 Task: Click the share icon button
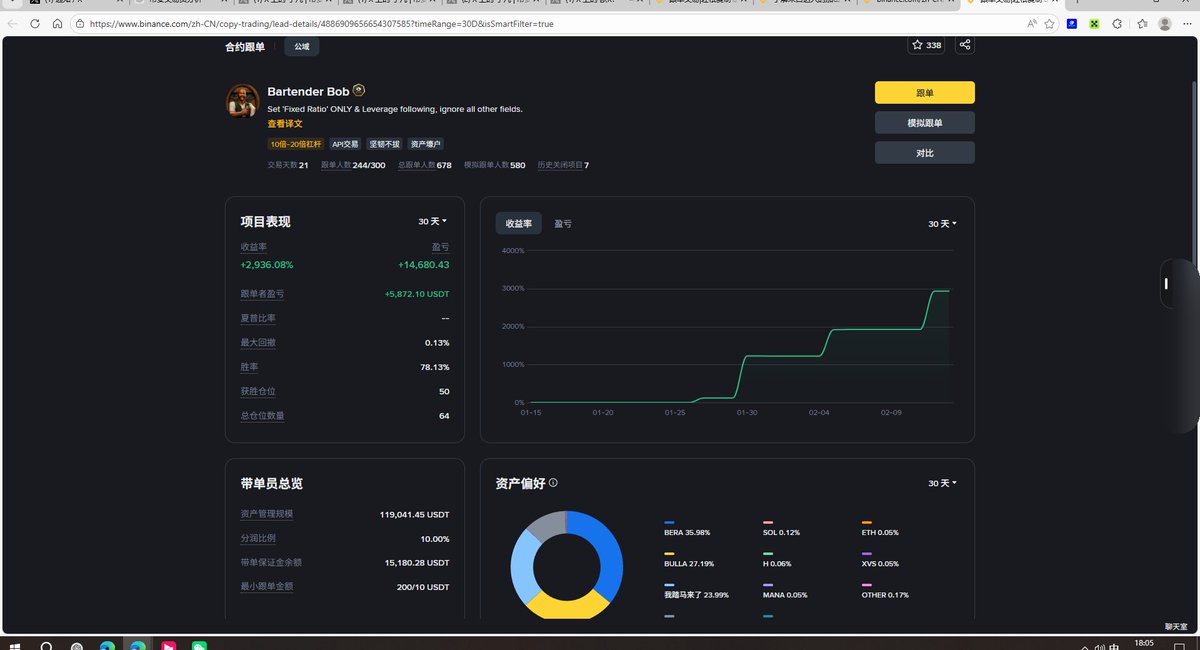(x=964, y=45)
